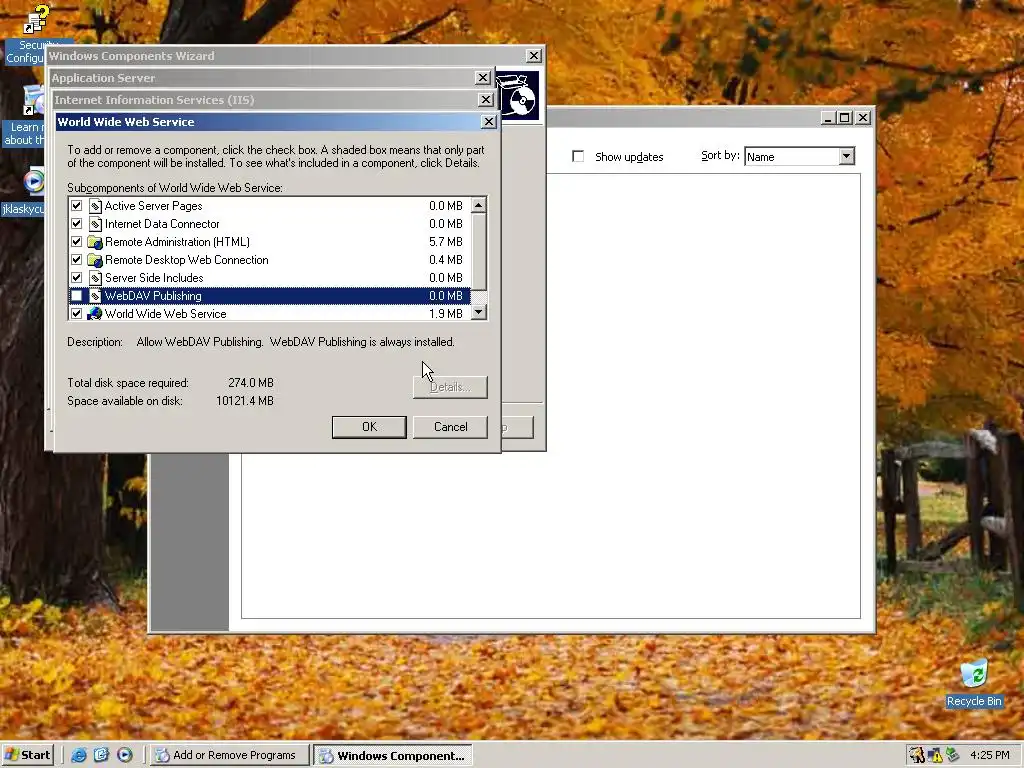Uncheck Server Side Includes checkbox
Screen dimensions: 1024x768
[76, 278]
